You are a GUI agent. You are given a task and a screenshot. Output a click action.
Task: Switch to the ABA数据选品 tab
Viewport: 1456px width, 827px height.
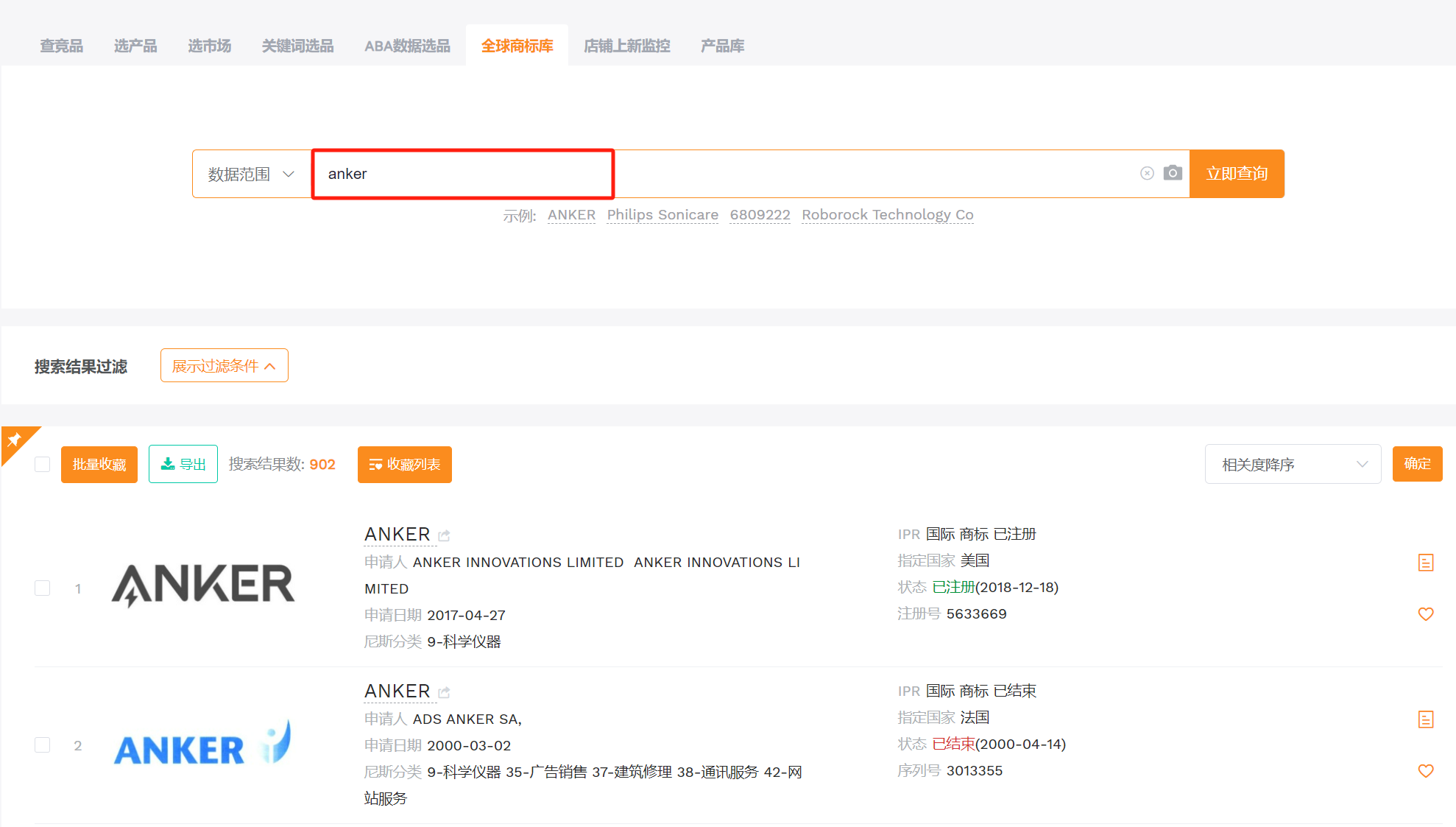coord(407,46)
